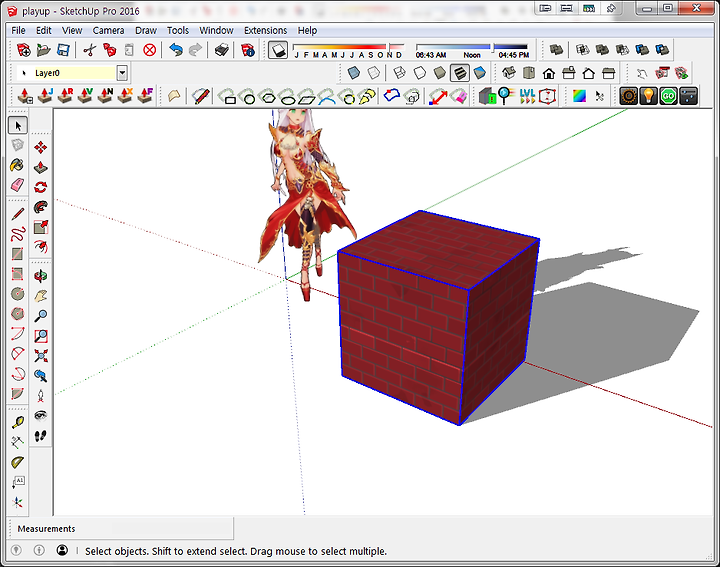Click the lightbulb plugin icon
720x567 pixels.
tap(648, 96)
